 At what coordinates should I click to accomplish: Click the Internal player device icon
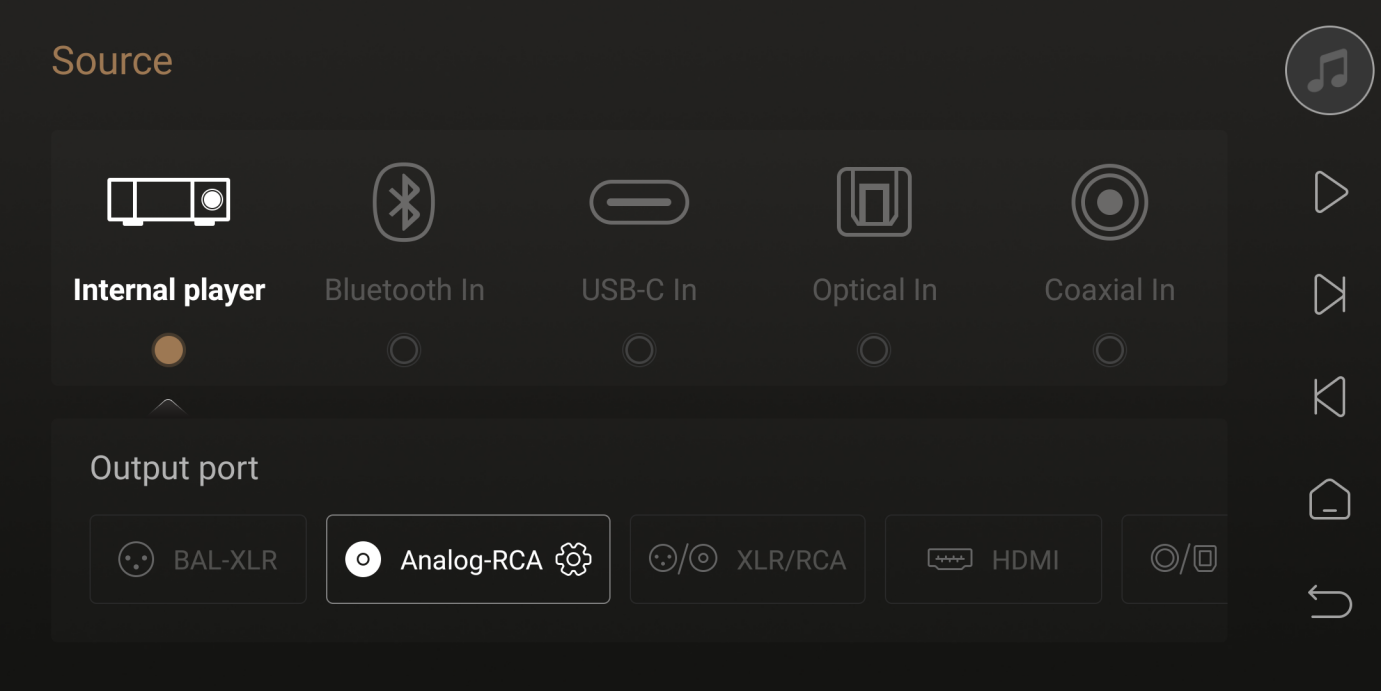click(x=169, y=201)
